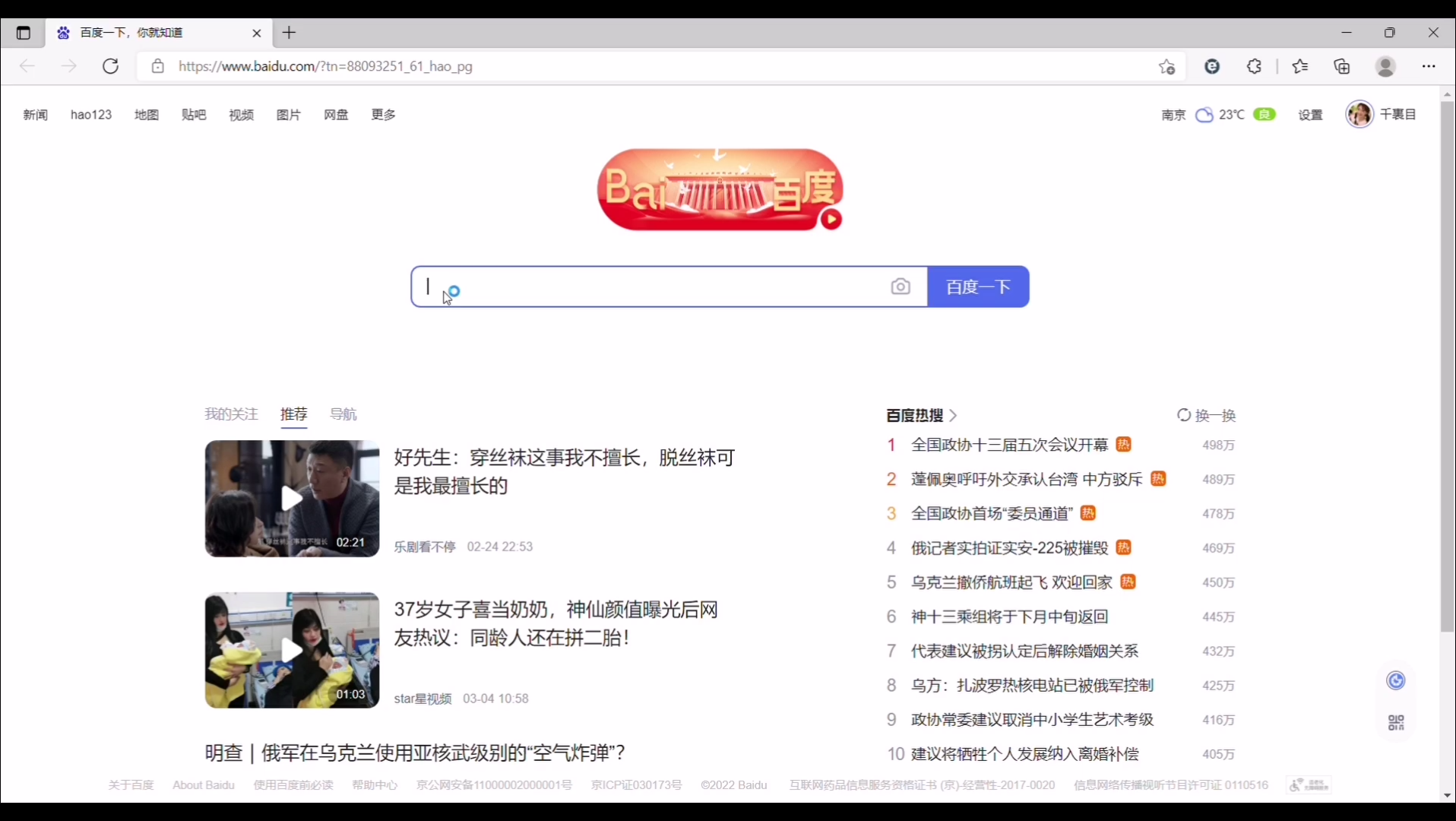Image resolution: width=1456 pixels, height=821 pixels.
Task: Open hot search 全国政协首场委员通道
Action: 992,514
